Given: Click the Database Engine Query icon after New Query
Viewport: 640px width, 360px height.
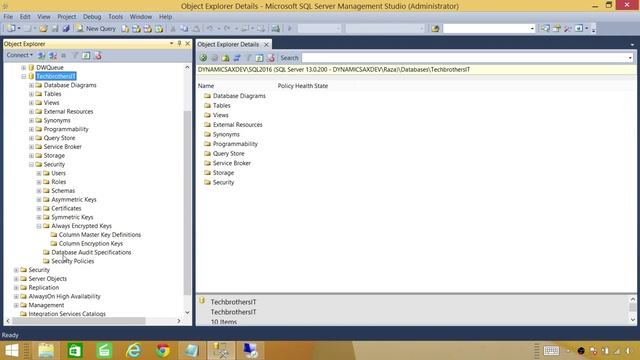Looking at the screenshot, I should click(125, 29).
